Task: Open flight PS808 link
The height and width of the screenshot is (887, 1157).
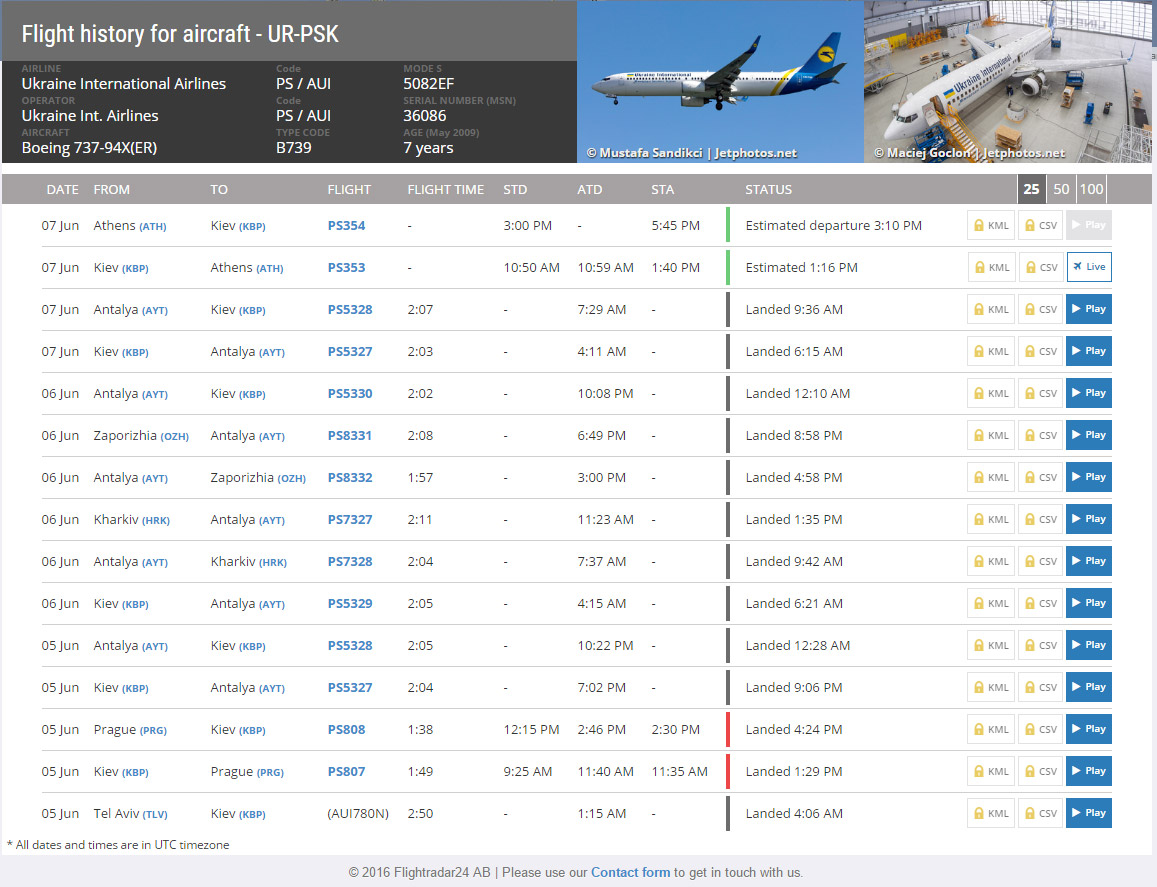Action: (347, 730)
